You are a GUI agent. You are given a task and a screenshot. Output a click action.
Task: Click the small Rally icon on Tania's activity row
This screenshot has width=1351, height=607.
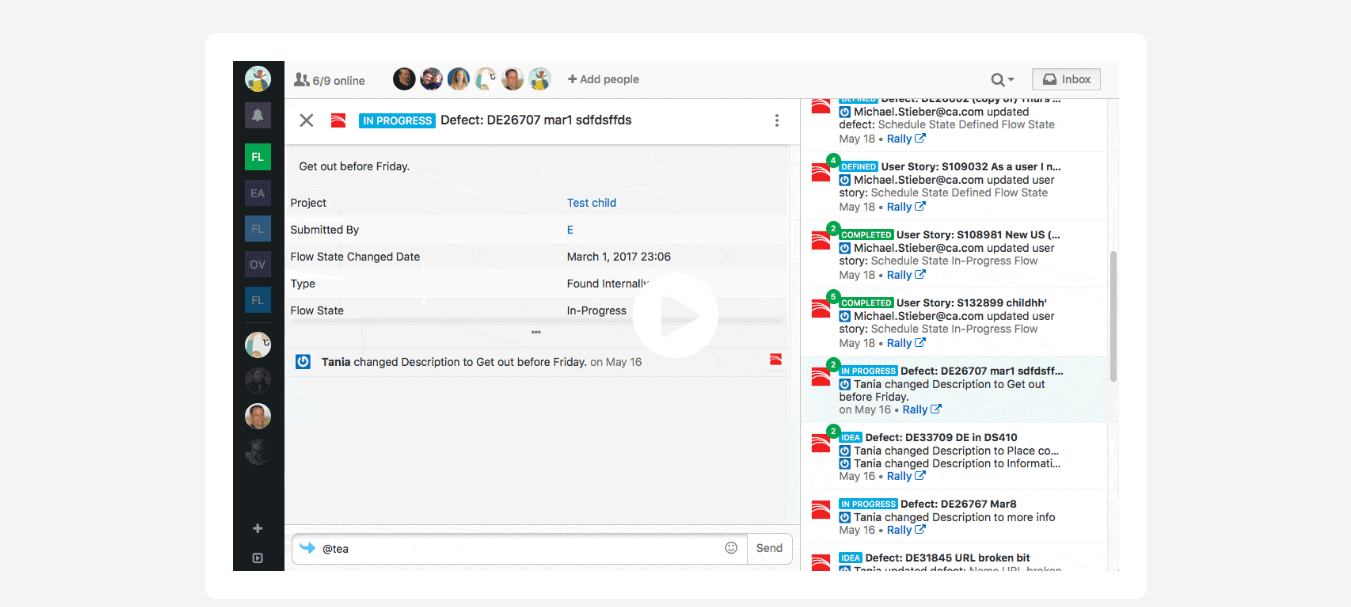[x=776, y=359]
